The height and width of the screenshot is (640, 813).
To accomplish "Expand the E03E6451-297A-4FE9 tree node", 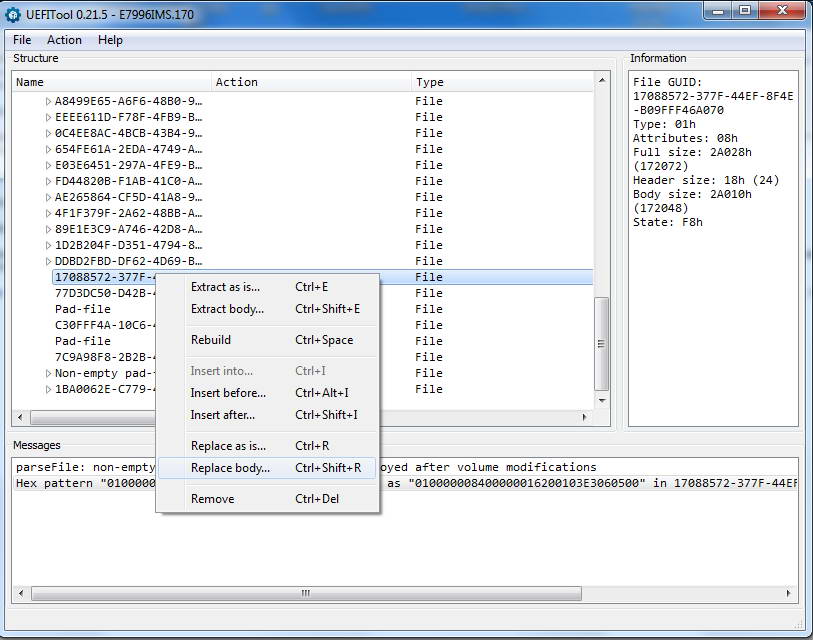I will [48, 165].
